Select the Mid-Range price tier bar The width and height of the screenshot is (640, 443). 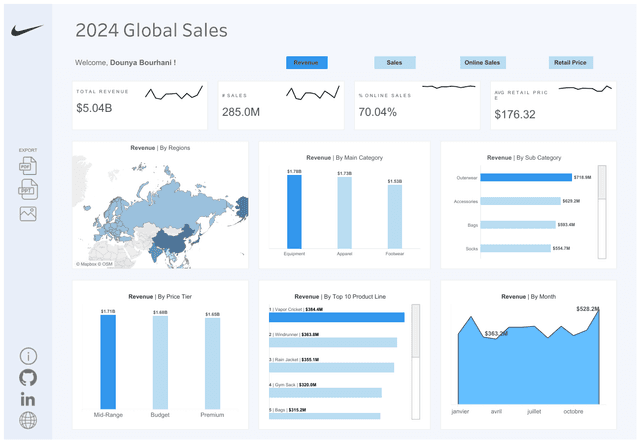coord(108,362)
